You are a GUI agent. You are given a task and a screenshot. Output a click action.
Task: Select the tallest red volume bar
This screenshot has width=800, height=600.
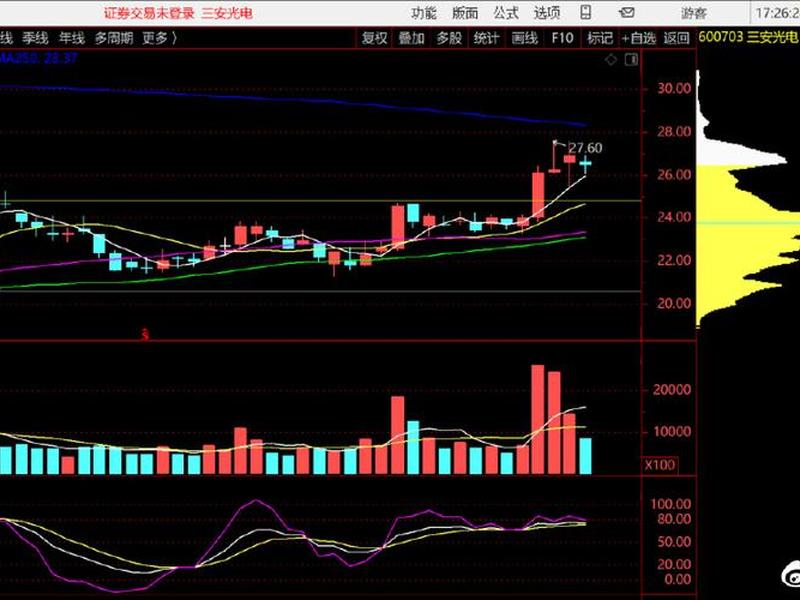(x=538, y=419)
